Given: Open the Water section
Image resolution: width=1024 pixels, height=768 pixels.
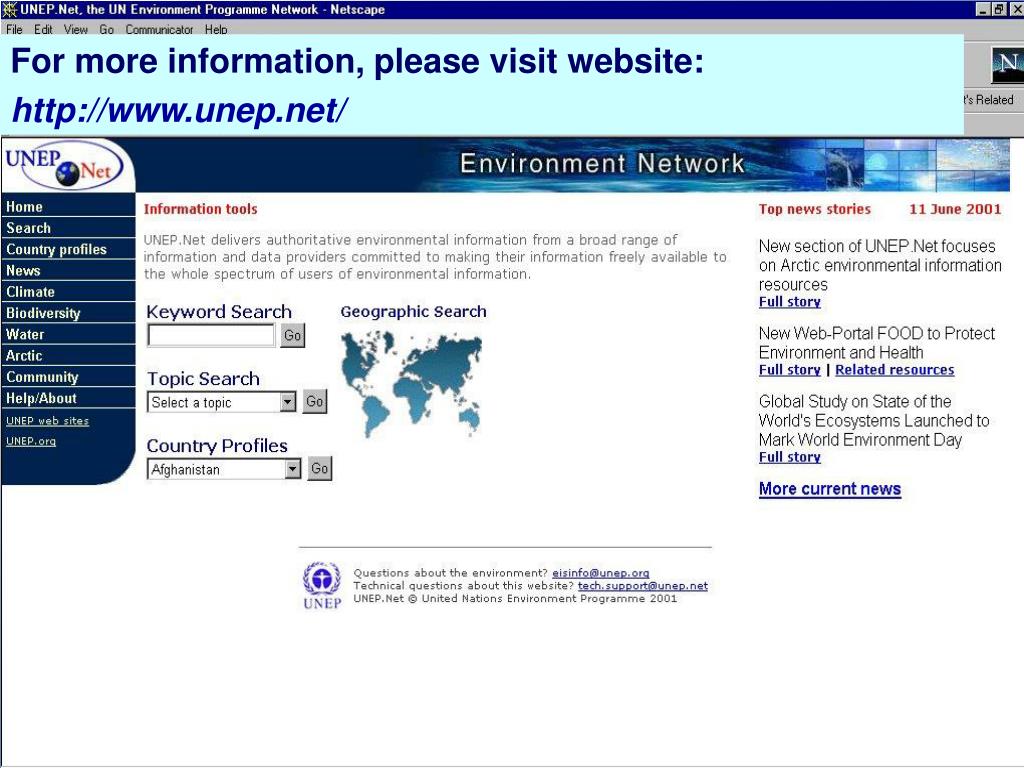Looking at the screenshot, I should tap(68, 334).
